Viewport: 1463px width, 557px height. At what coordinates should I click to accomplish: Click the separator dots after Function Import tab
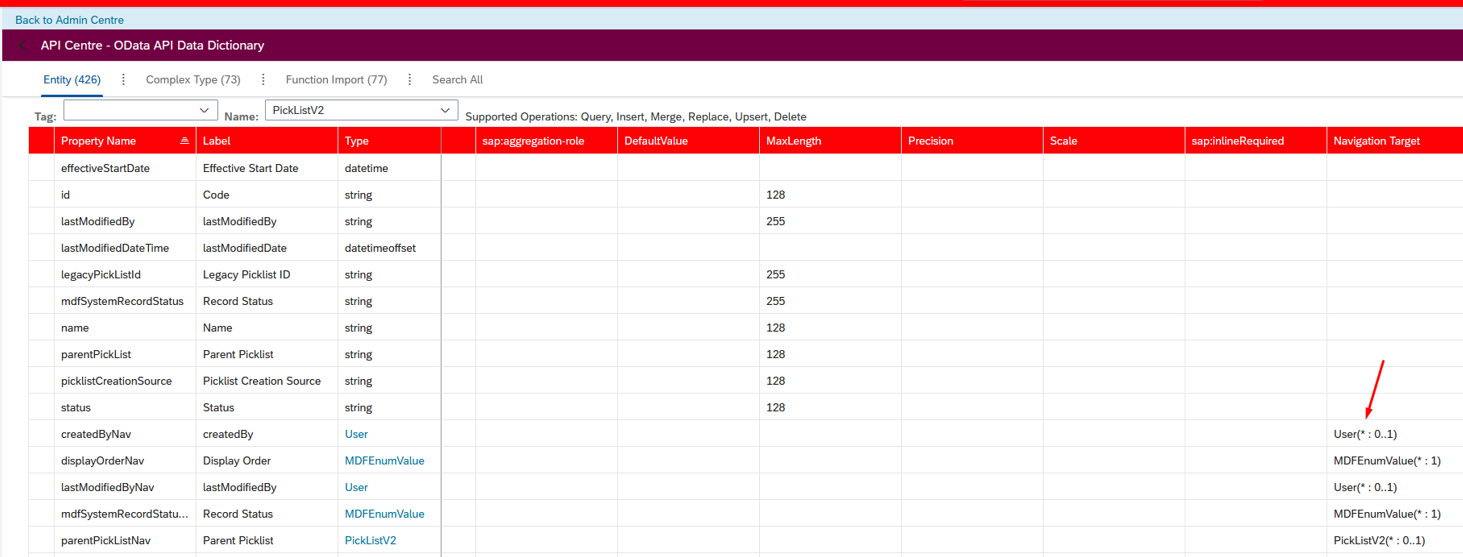(x=409, y=80)
